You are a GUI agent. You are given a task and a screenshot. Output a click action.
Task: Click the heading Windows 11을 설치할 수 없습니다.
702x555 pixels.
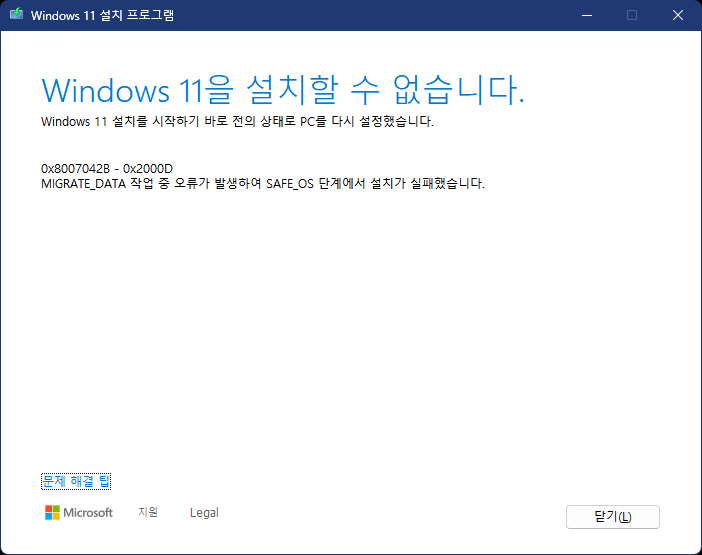283,90
